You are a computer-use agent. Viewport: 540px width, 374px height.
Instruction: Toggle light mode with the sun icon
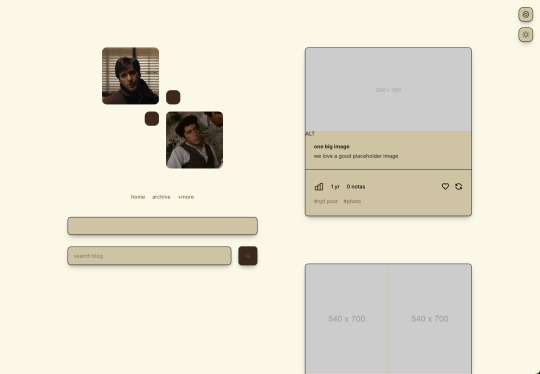pyautogui.click(x=526, y=34)
